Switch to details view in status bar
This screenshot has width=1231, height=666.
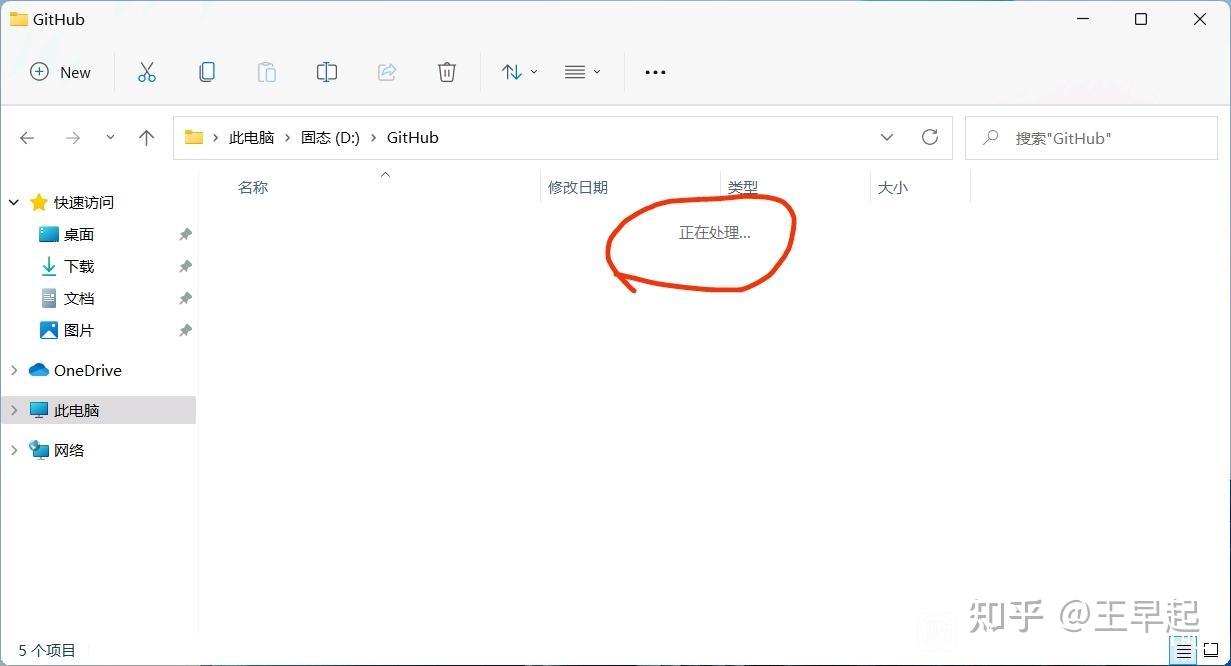(x=1182, y=650)
